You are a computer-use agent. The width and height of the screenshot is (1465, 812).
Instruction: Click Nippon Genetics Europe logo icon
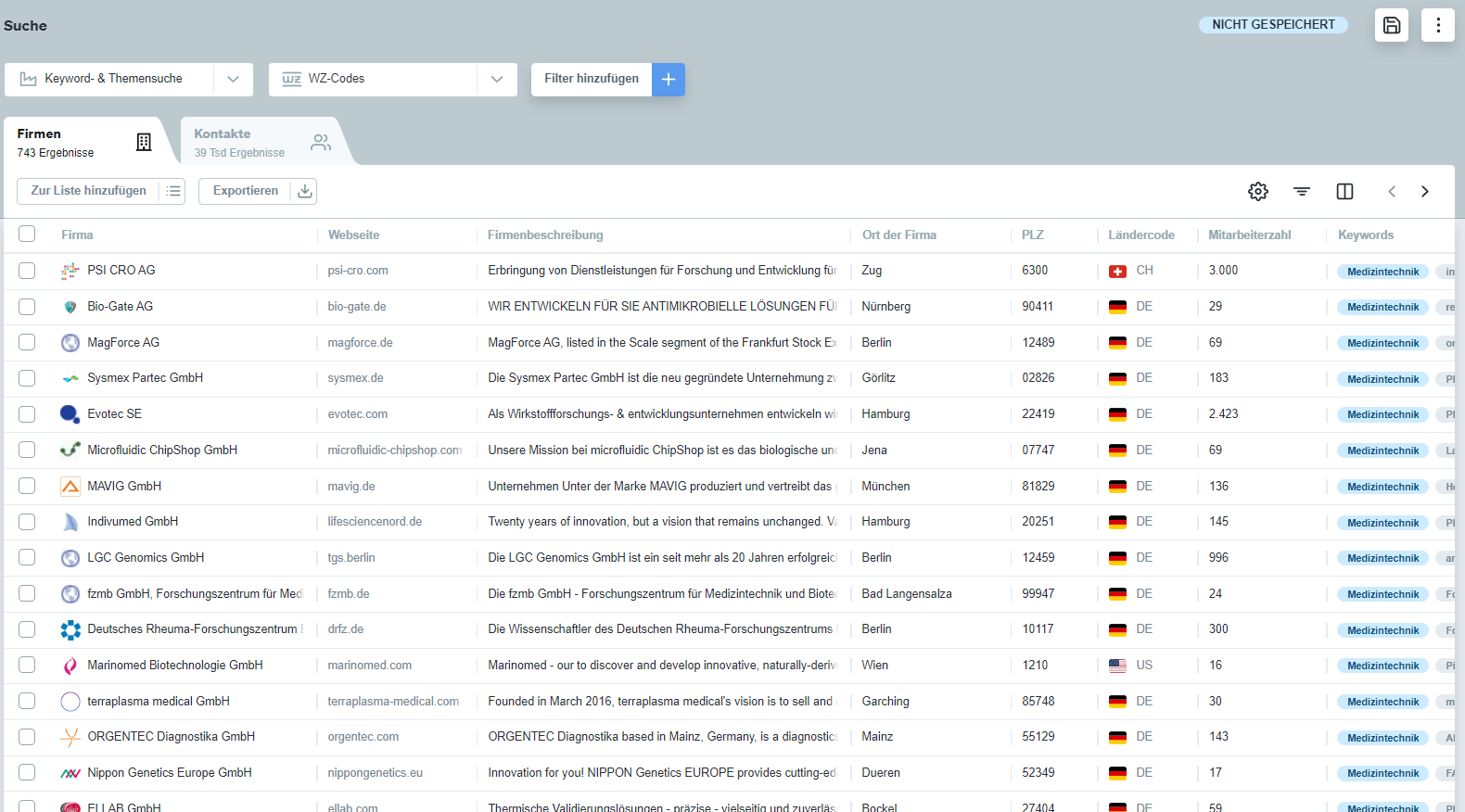pyautogui.click(x=70, y=773)
